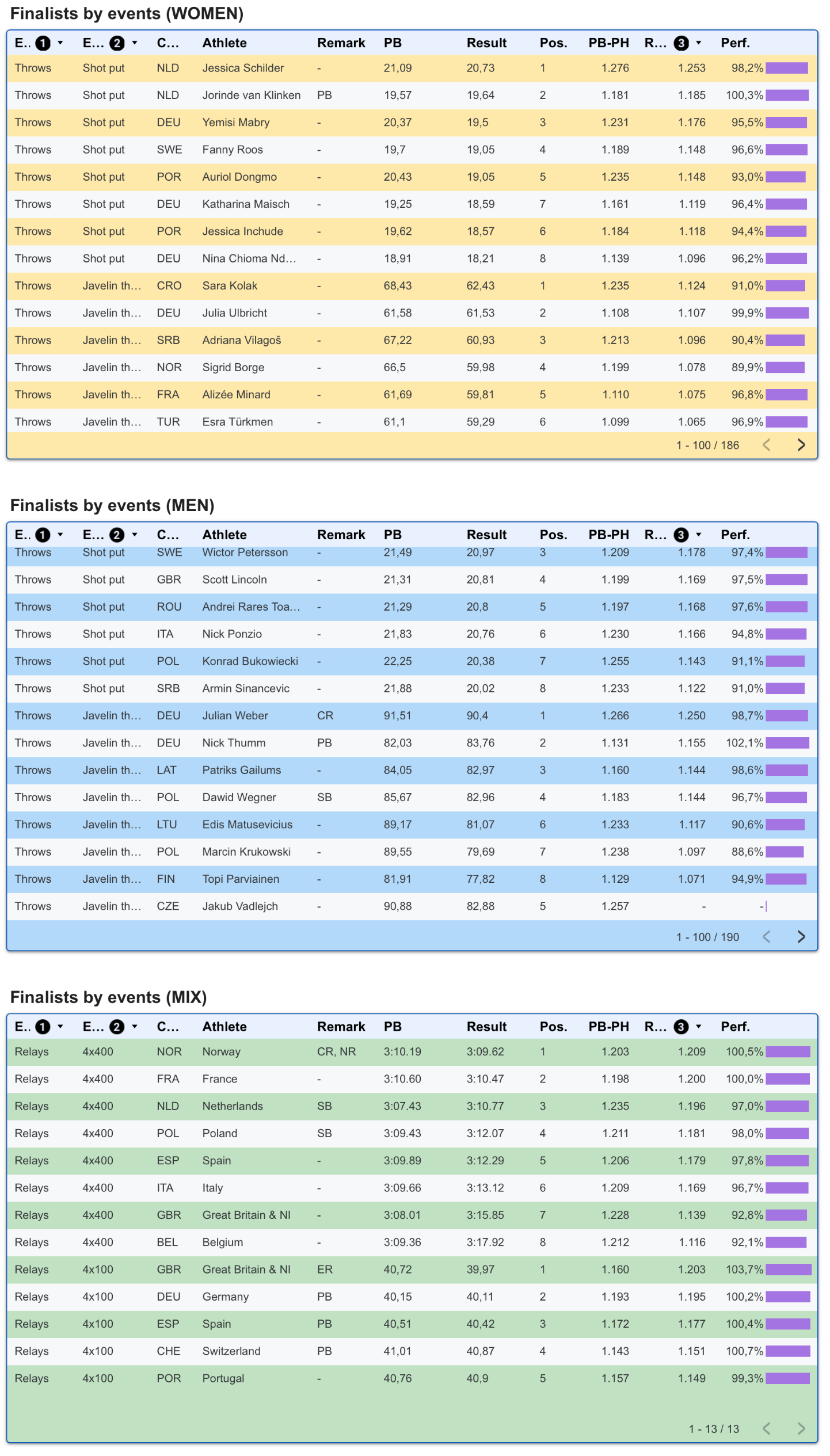Click Fanny Roos row athlete cell
The width and height of the screenshot is (830, 1456).
tap(233, 150)
